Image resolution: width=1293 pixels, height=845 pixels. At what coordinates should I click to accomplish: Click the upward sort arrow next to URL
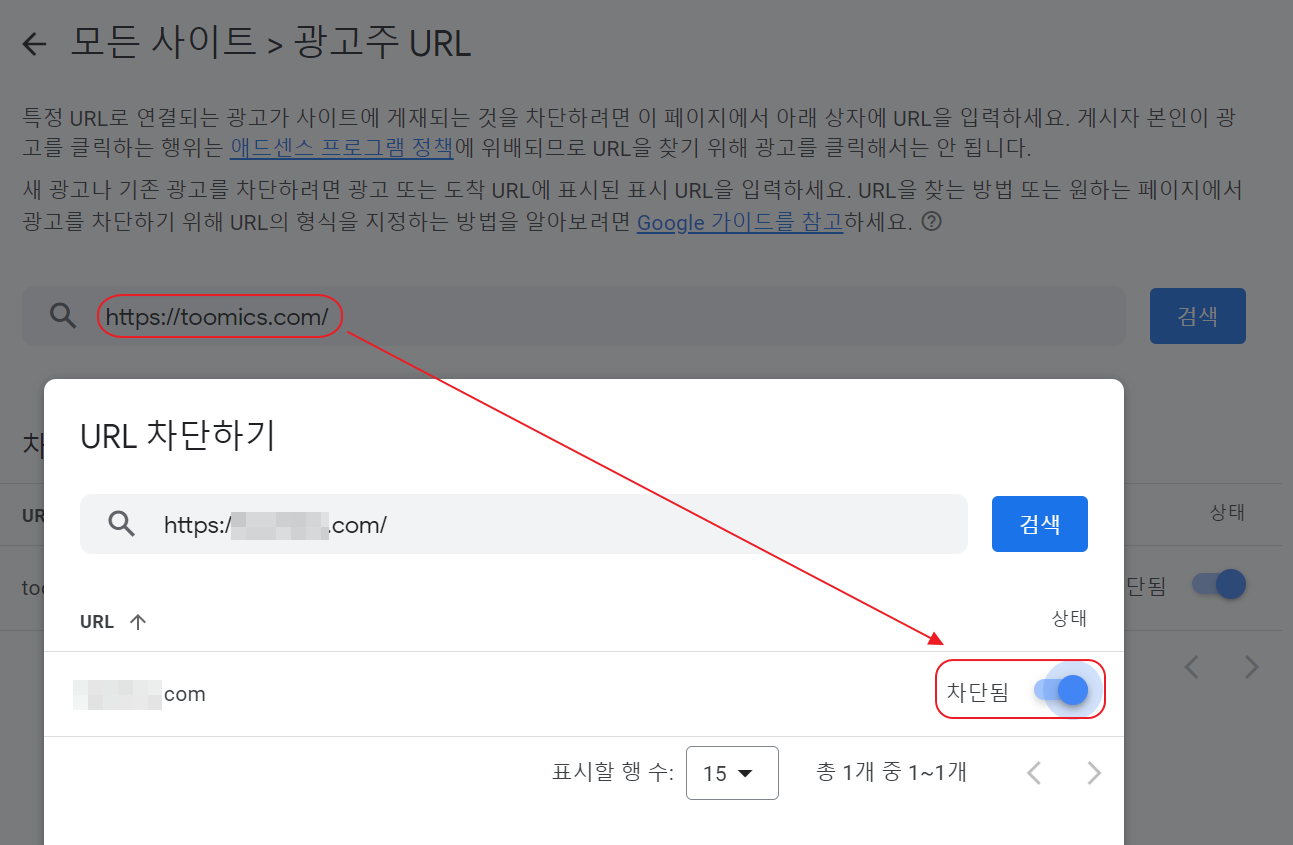(x=138, y=622)
